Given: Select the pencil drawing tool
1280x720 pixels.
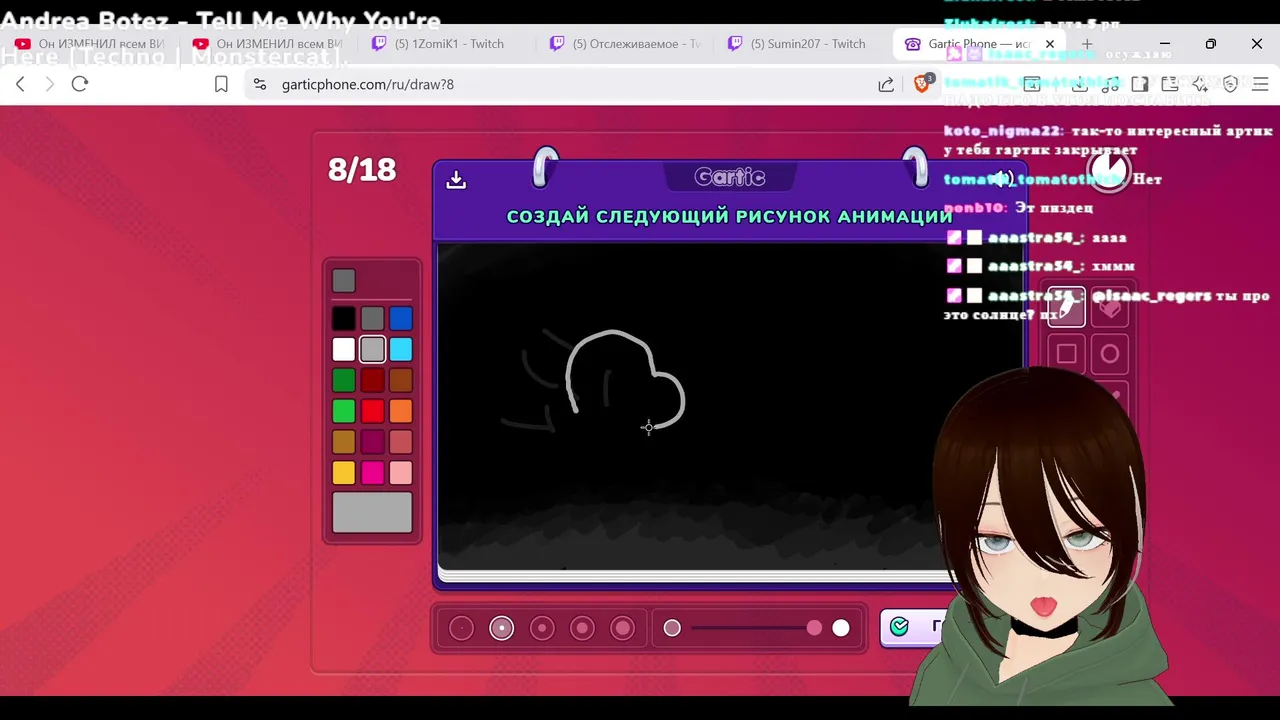Looking at the screenshot, I should pyautogui.click(x=1066, y=308).
